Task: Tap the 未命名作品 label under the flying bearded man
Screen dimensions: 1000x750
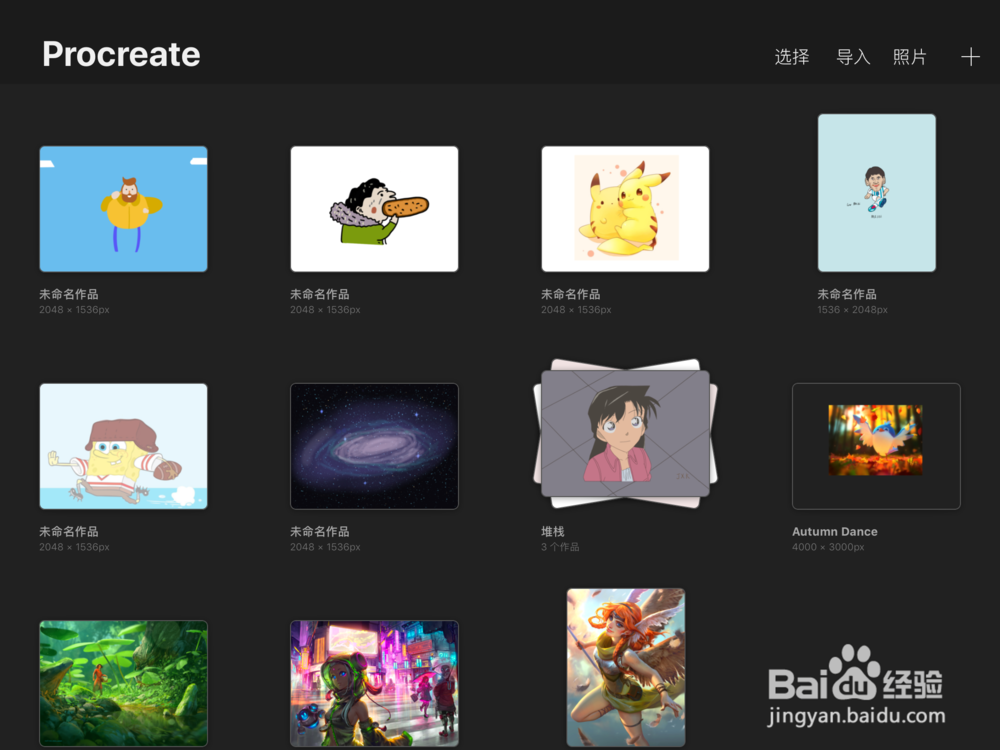Action: (x=69, y=294)
